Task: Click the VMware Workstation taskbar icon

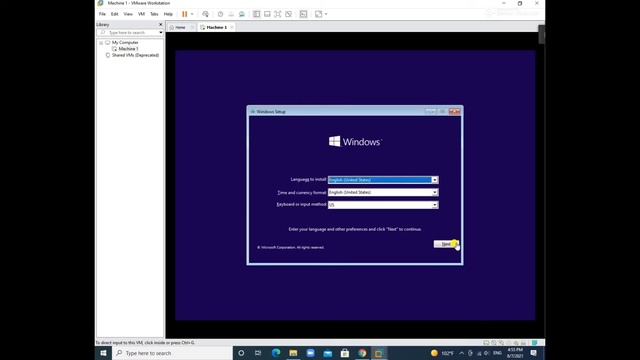Action: pos(379,353)
